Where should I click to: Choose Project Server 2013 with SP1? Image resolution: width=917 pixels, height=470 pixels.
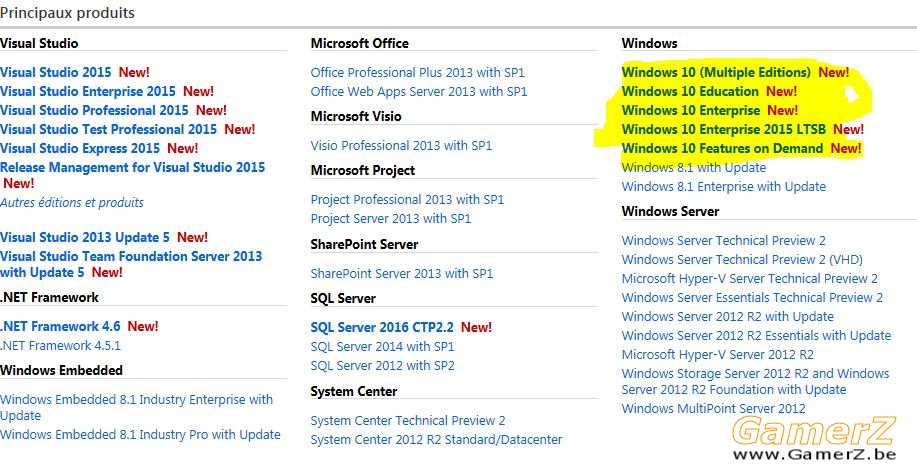[x=391, y=219]
